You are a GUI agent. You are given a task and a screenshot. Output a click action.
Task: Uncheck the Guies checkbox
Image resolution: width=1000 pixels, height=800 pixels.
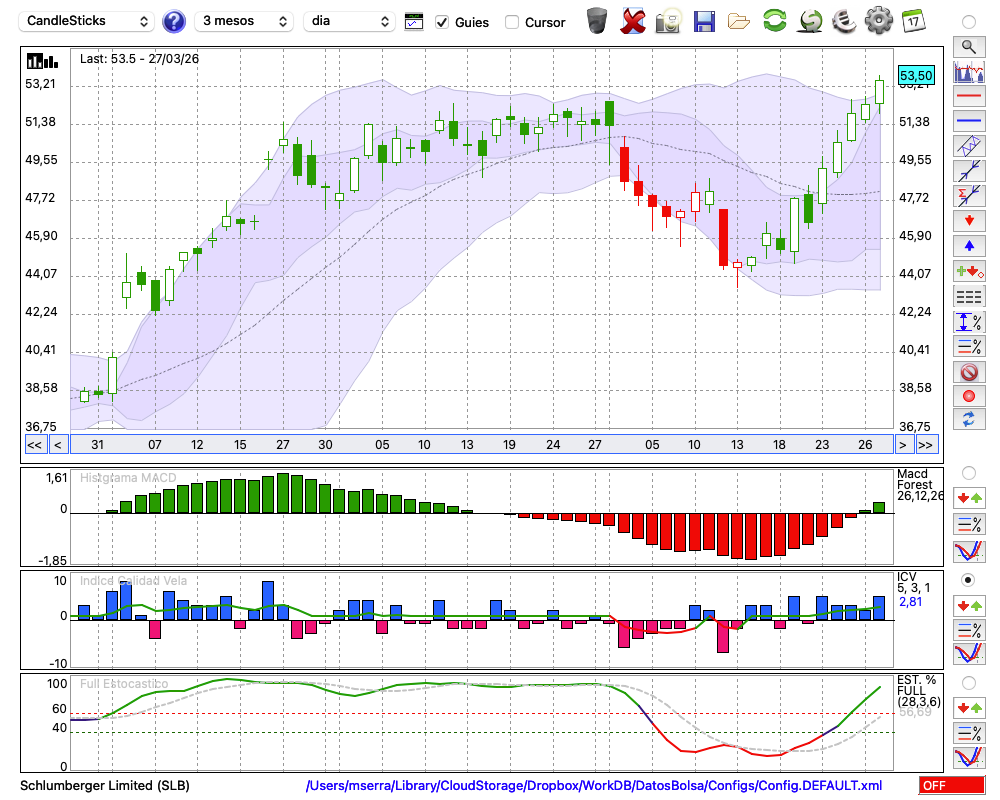442,22
